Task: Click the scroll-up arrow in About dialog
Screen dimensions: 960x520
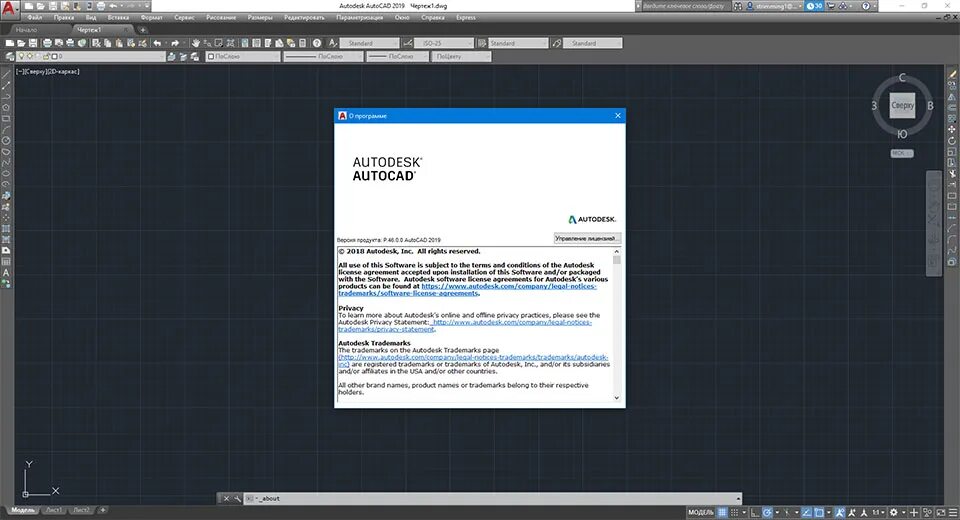Action: click(617, 251)
